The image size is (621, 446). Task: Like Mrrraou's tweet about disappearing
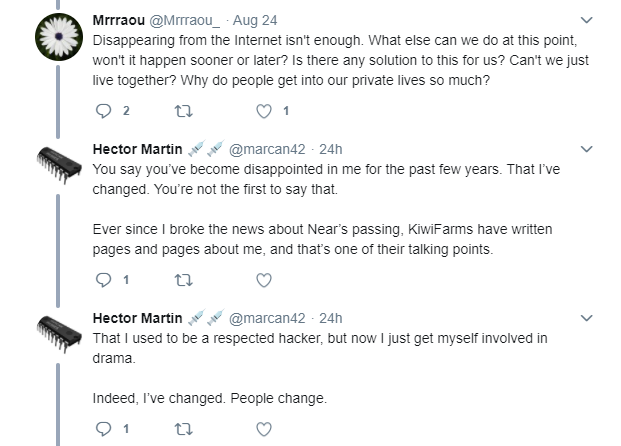264,111
